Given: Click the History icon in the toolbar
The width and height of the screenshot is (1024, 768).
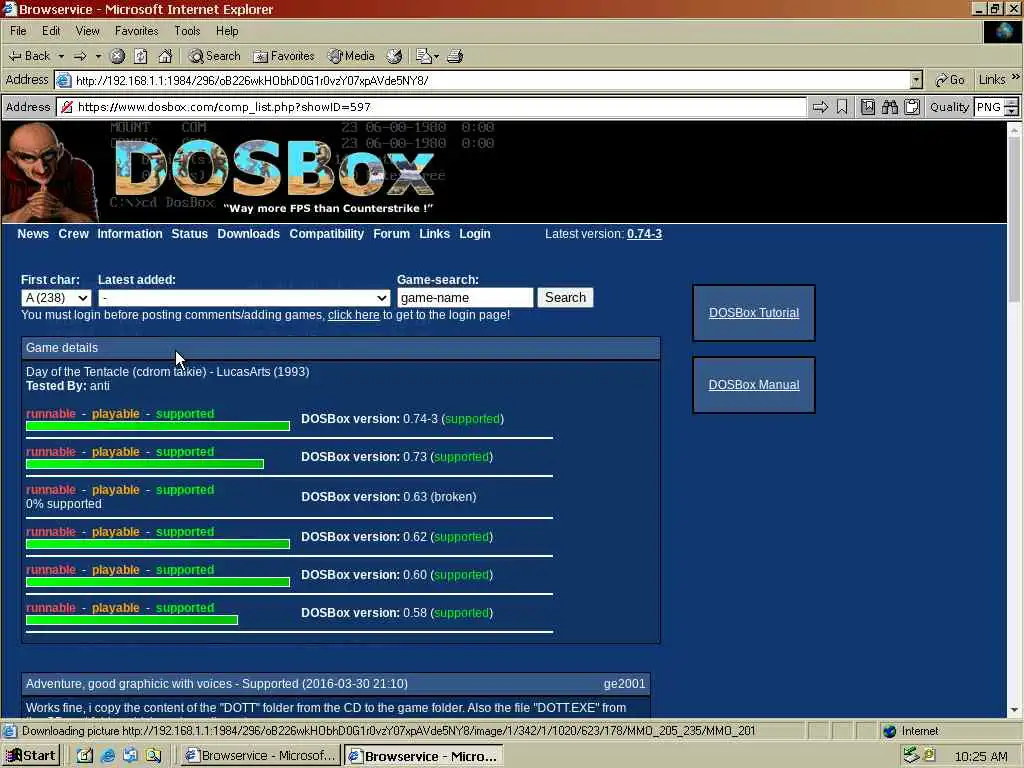Looking at the screenshot, I should pos(394,56).
